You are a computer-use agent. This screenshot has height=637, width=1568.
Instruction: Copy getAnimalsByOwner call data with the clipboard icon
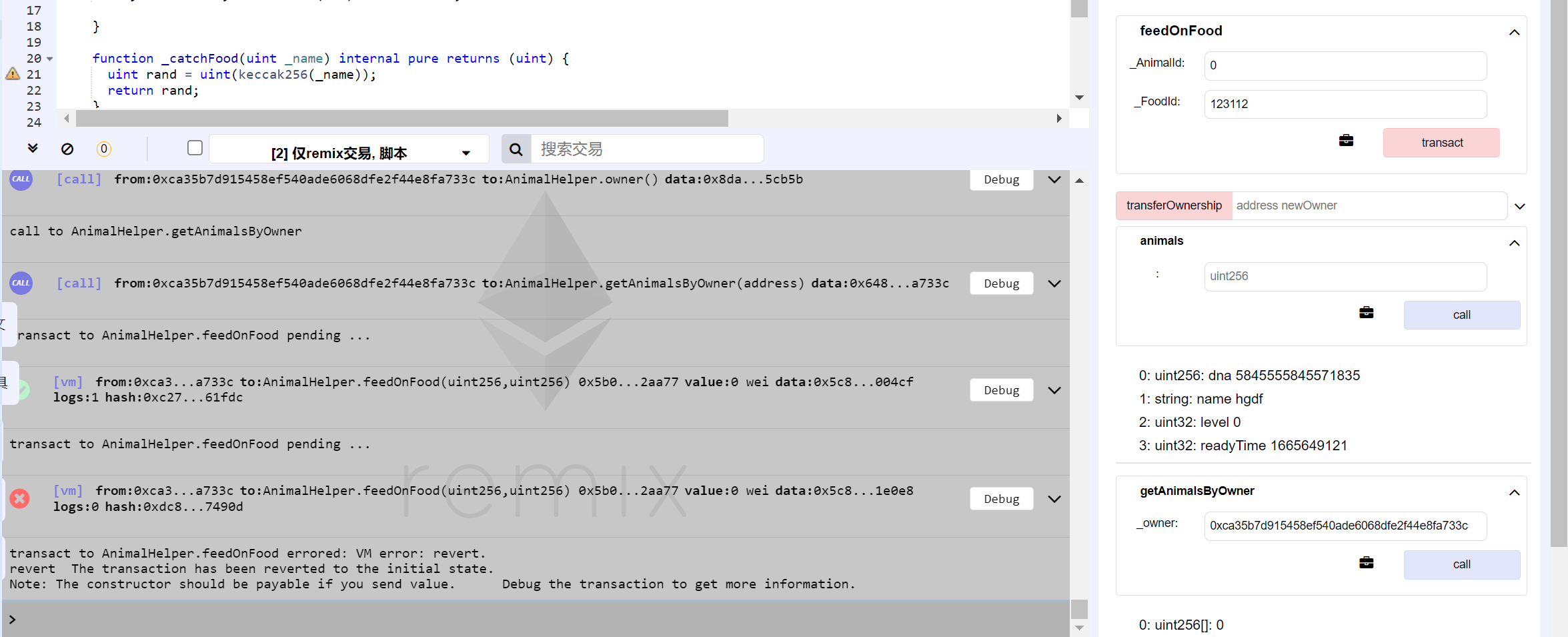pyautogui.click(x=1366, y=563)
